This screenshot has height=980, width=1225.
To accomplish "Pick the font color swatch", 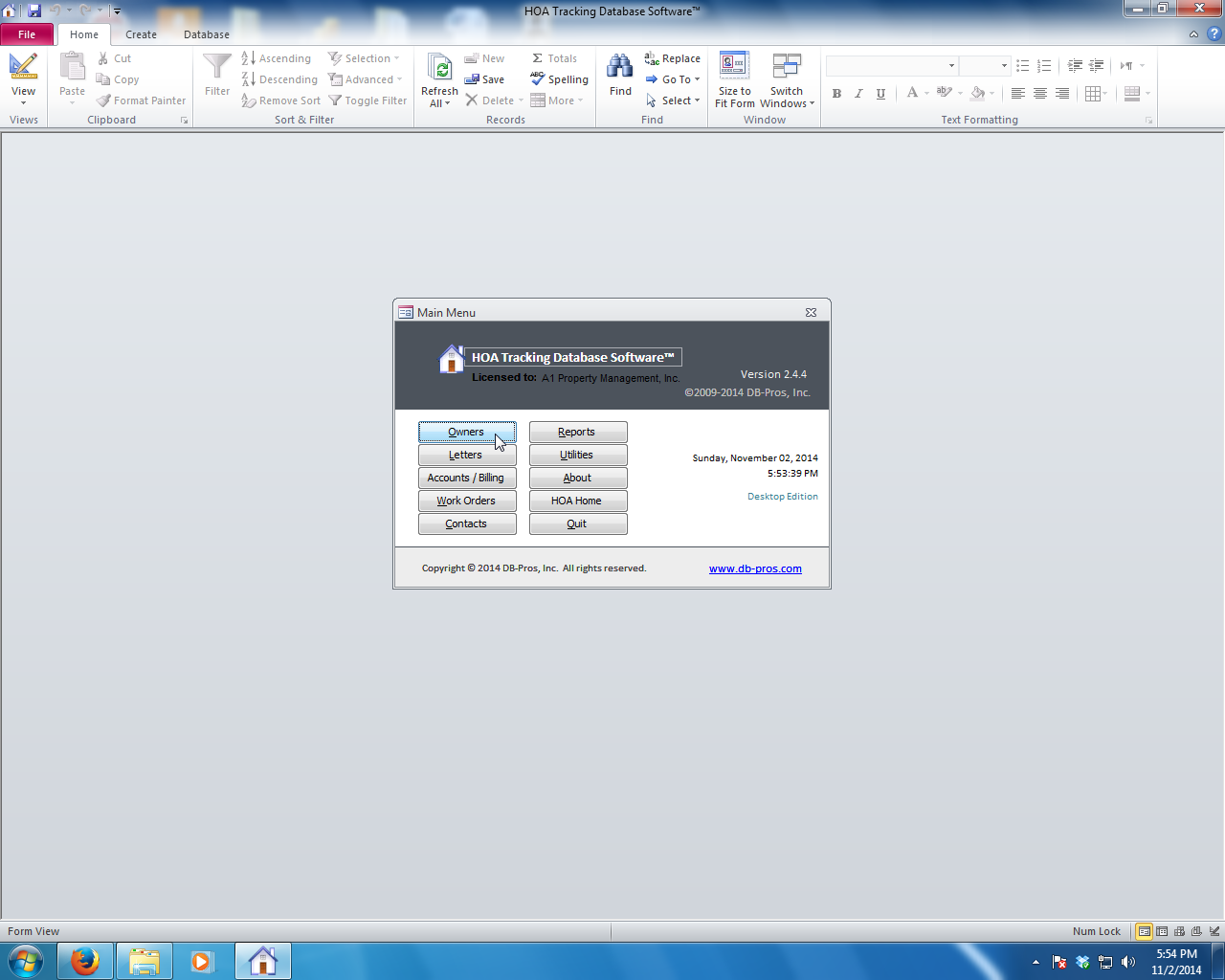I will click(x=912, y=93).
